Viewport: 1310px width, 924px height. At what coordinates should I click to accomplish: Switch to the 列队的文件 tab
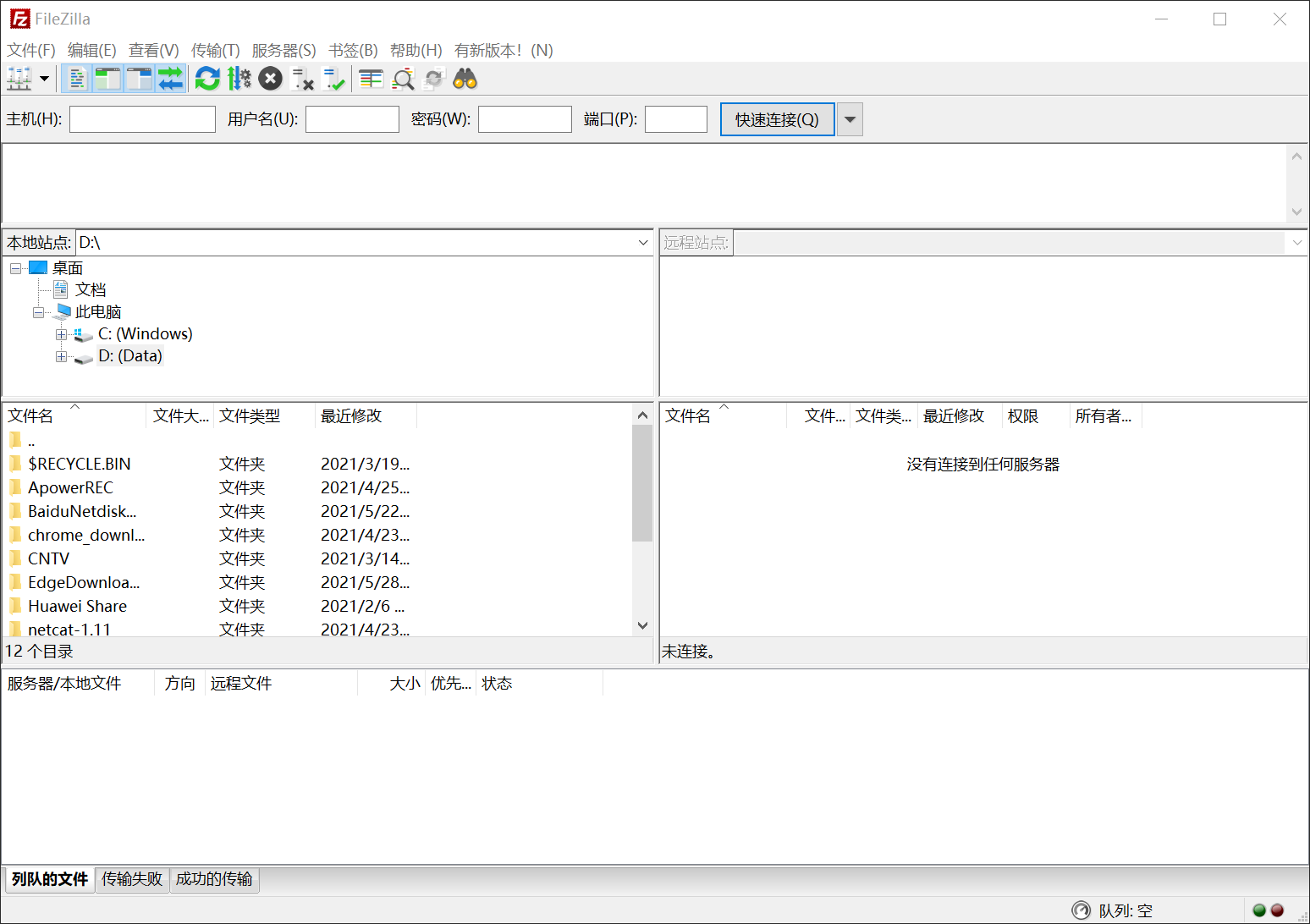(50, 879)
